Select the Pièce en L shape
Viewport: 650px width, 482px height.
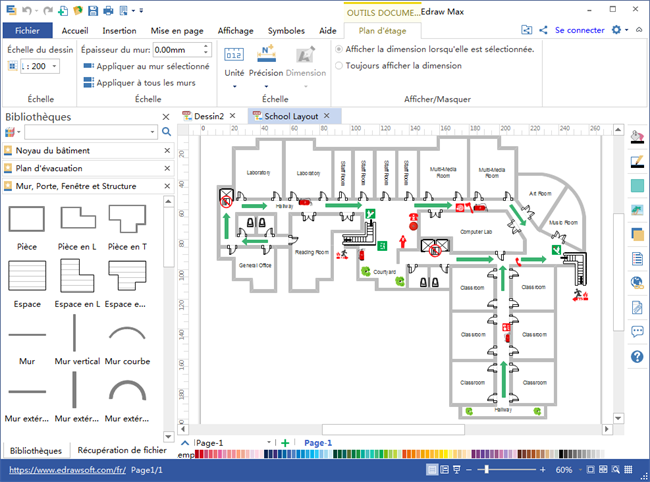coord(77,222)
